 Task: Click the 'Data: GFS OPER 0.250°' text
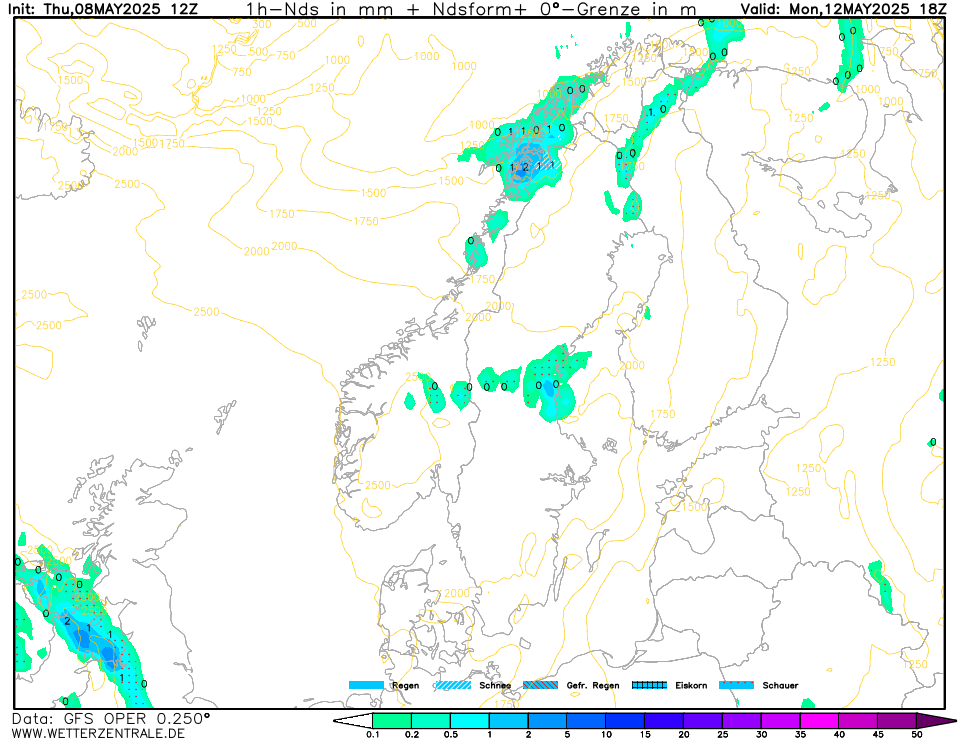[x=111, y=718]
